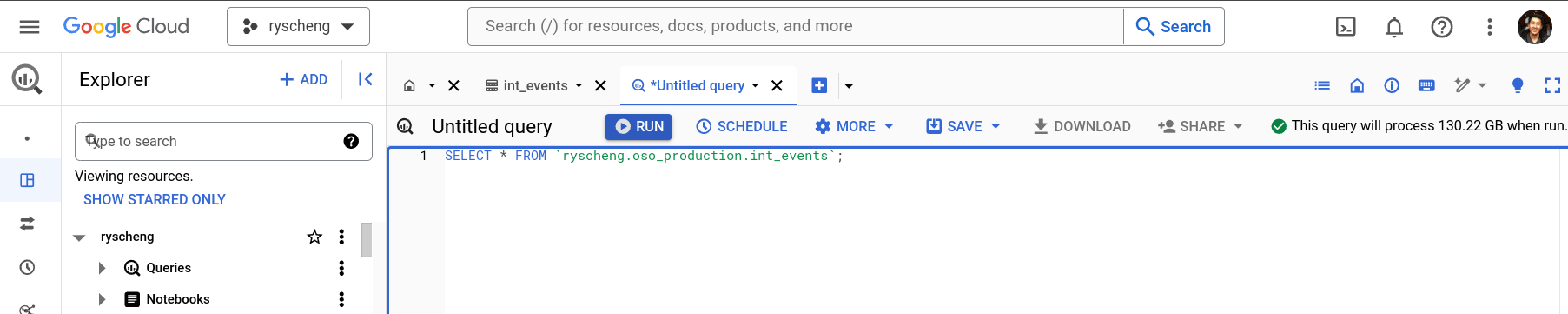The width and height of the screenshot is (1568, 314).
Task: Open the ryscheng project selector
Action: click(x=298, y=26)
